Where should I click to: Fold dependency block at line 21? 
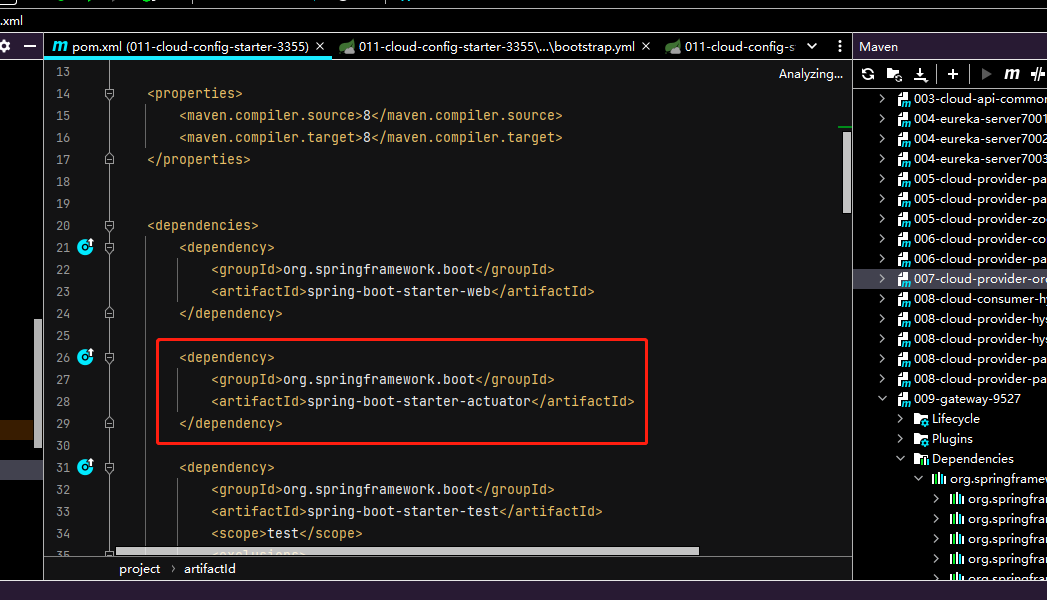coord(110,248)
